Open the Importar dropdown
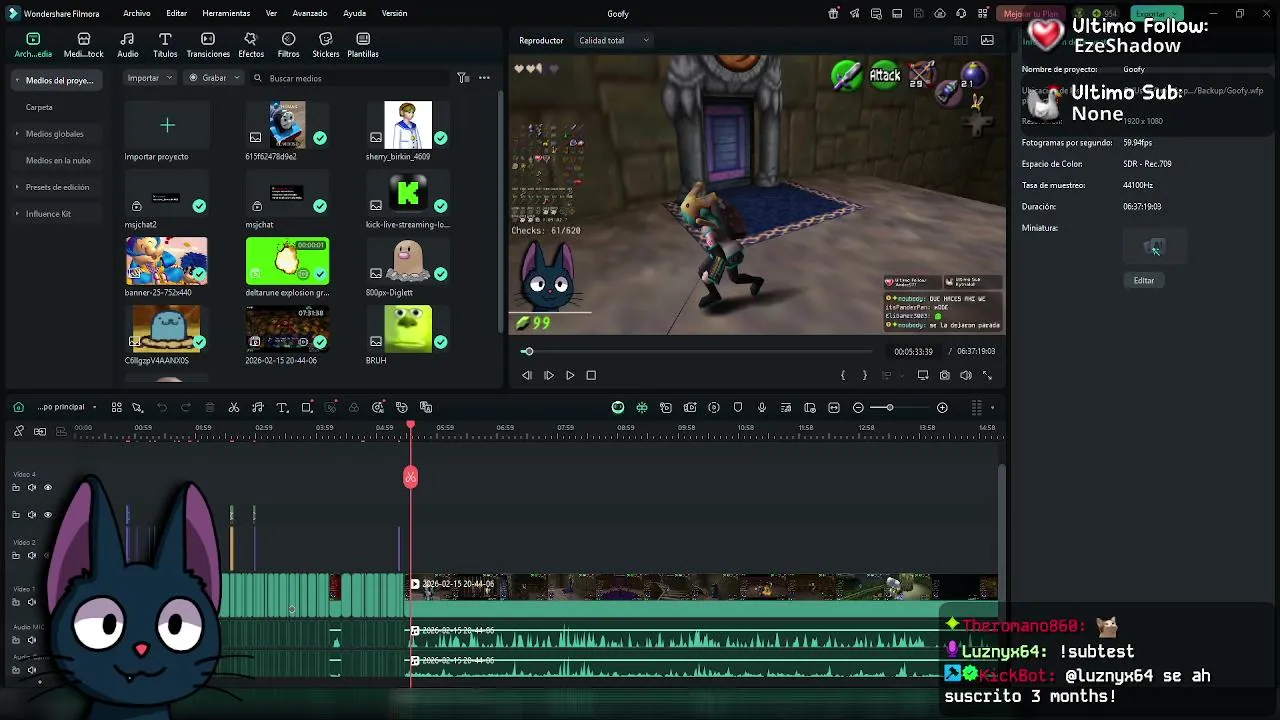This screenshot has height=720, width=1280. click(x=150, y=78)
